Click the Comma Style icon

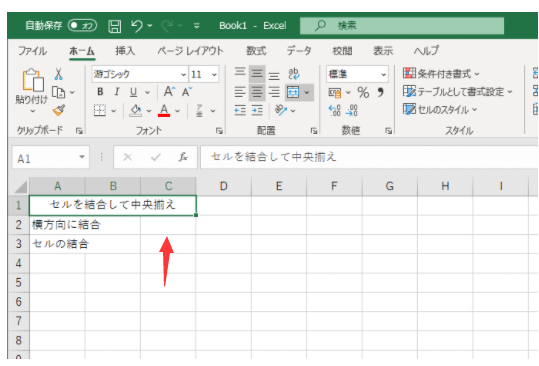click(381, 92)
